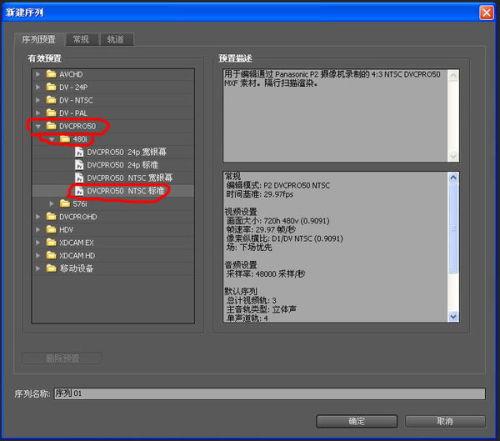Open the 常规 tab

tap(81, 39)
